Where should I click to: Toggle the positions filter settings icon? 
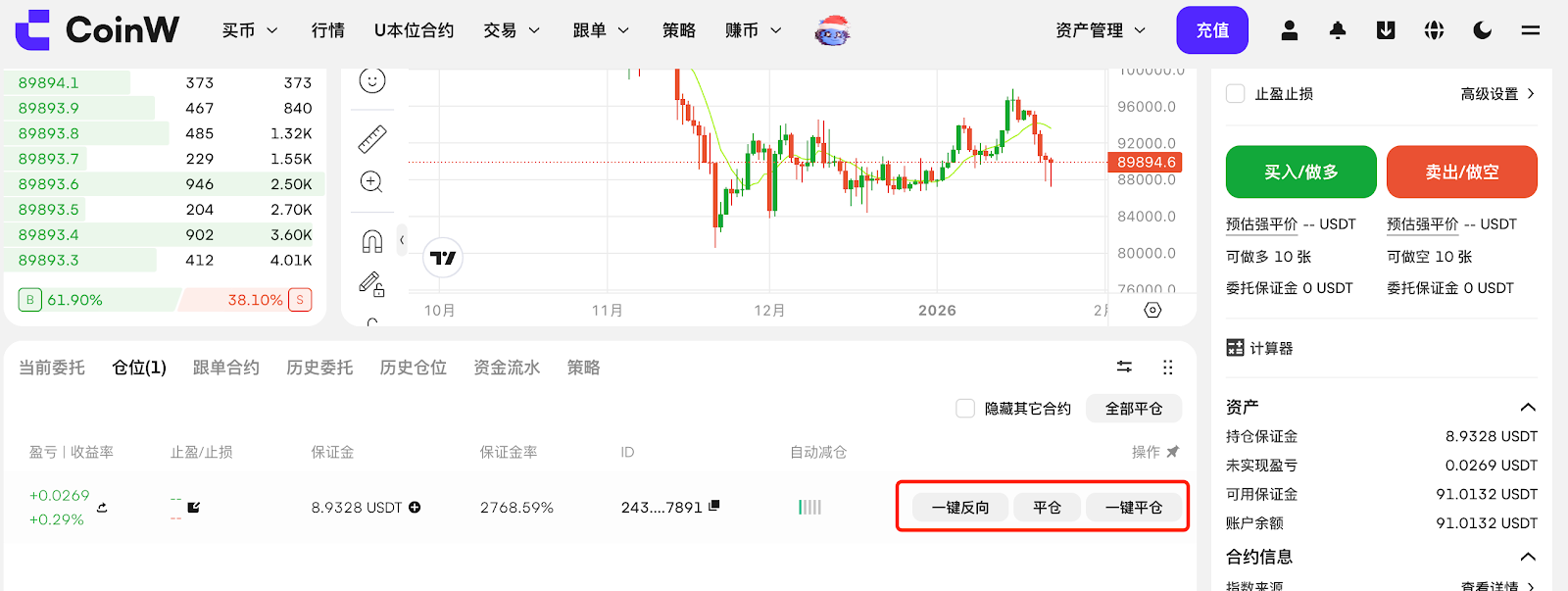(x=1124, y=367)
